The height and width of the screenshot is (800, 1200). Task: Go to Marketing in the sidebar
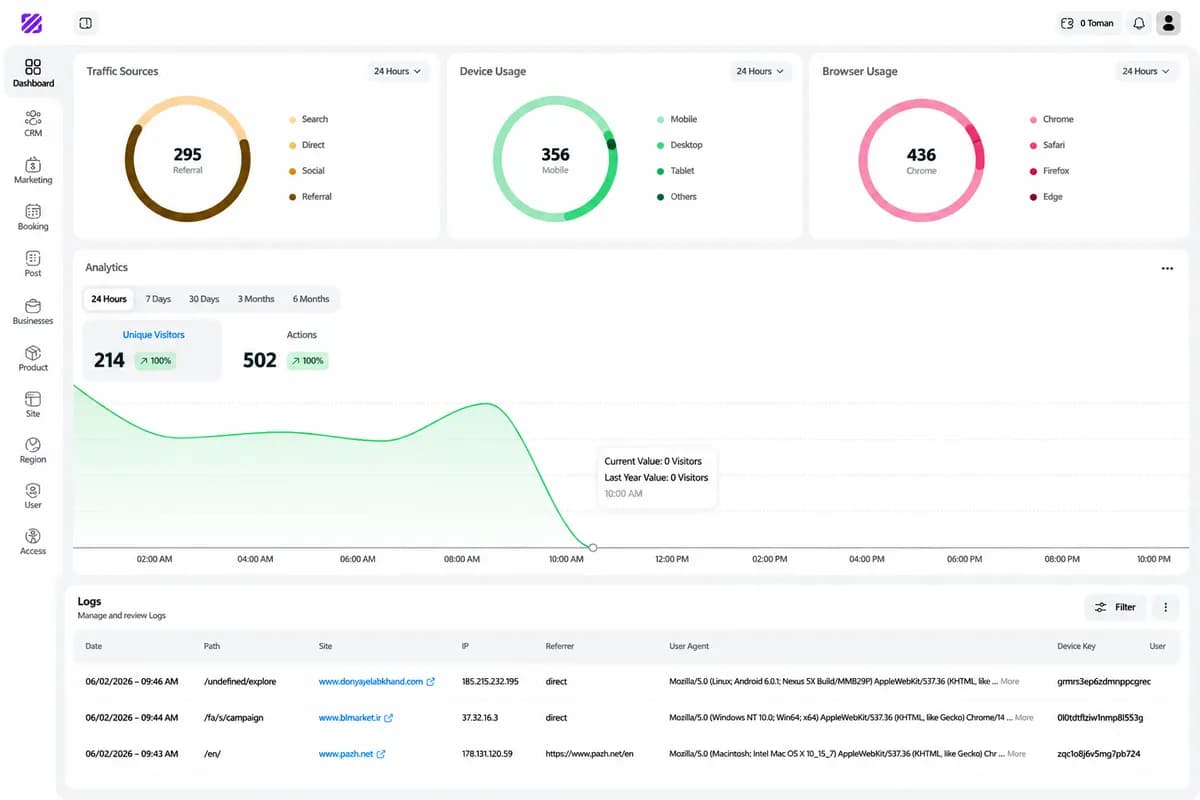pos(33,170)
